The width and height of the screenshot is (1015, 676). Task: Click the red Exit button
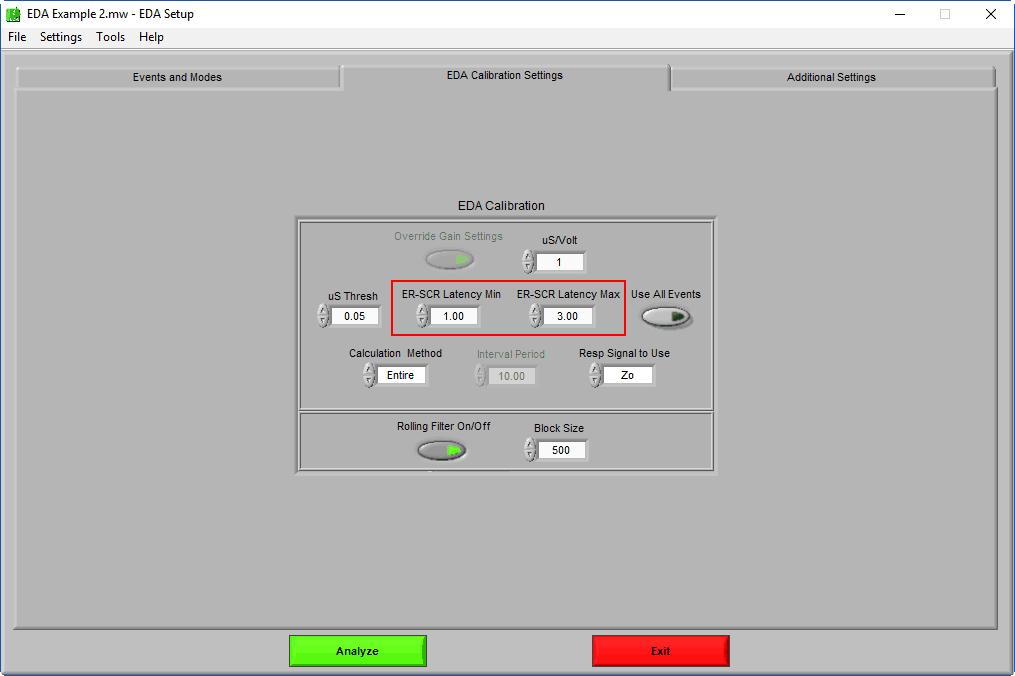point(660,651)
